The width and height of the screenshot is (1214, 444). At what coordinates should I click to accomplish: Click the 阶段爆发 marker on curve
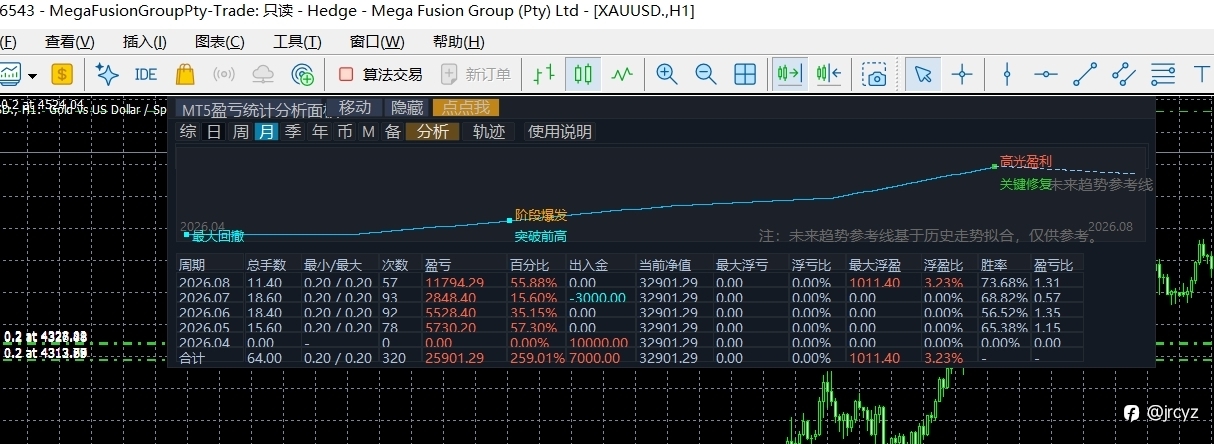[541, 215]
